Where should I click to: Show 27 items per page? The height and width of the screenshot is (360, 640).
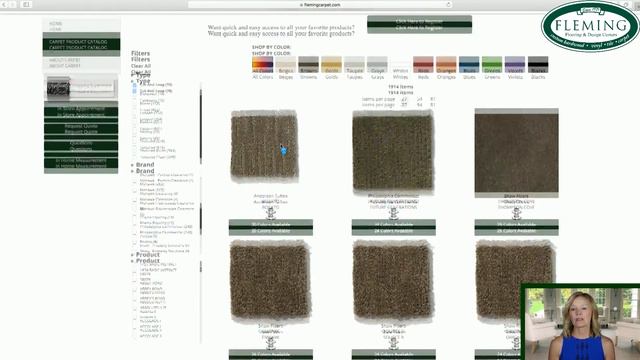coord(404,102)
